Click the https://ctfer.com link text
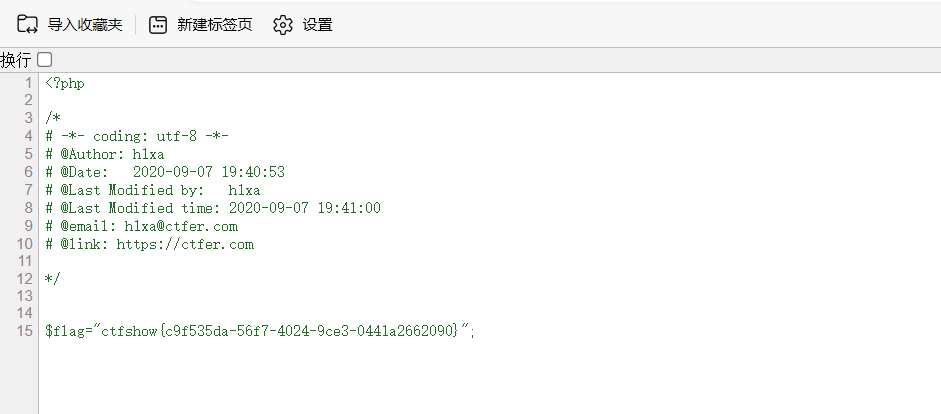941x414 pixels. coord(185,244)
